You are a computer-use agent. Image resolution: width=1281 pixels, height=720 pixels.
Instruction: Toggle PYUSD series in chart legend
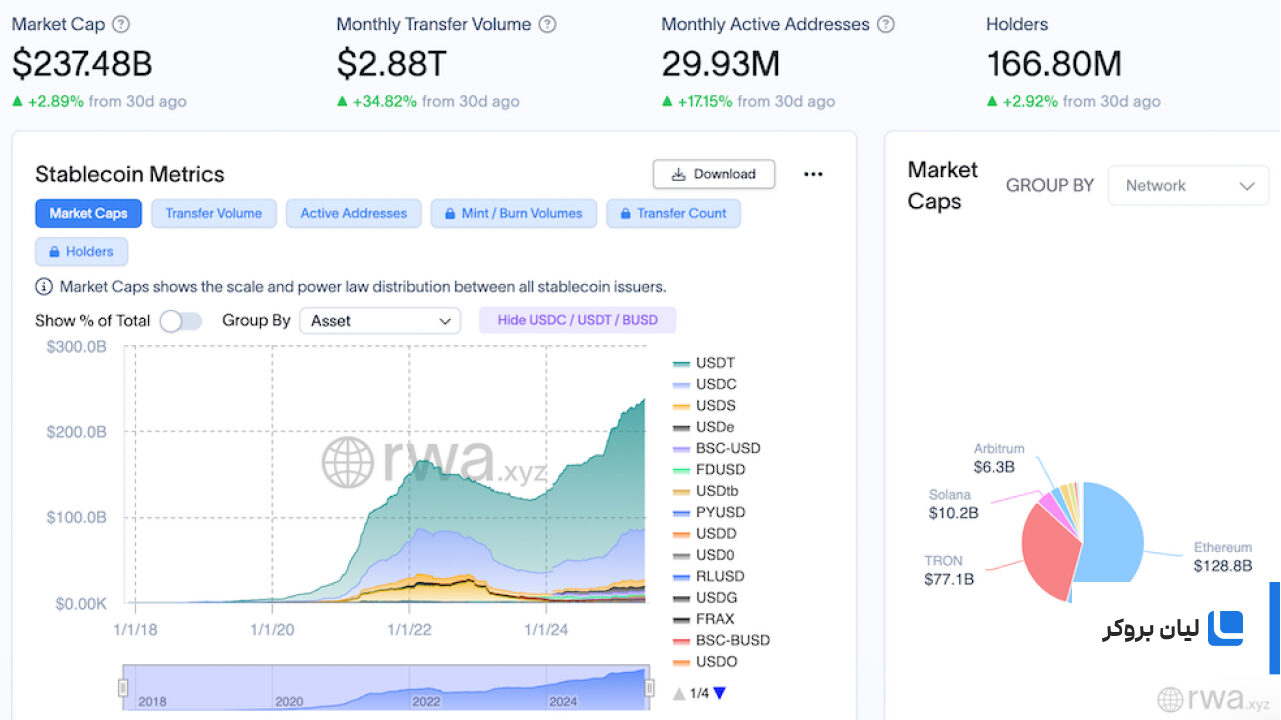tap(709, 512)
